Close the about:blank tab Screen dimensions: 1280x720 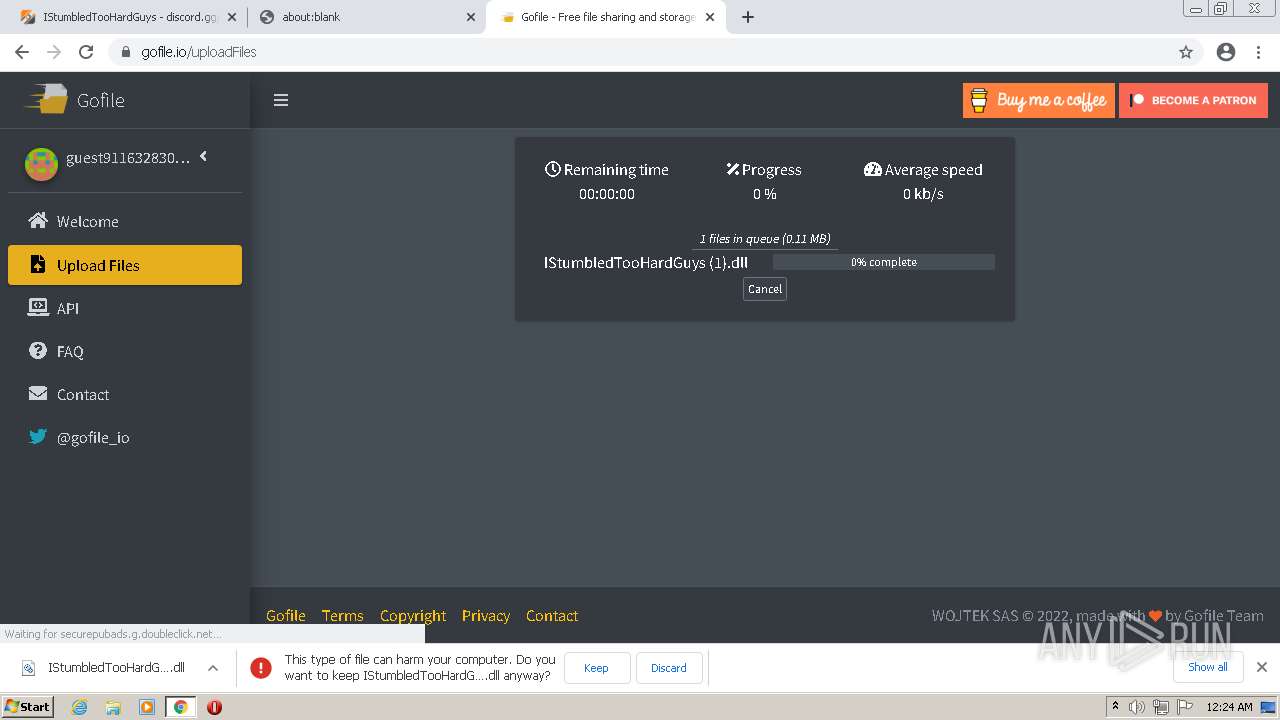click(471, 17)
